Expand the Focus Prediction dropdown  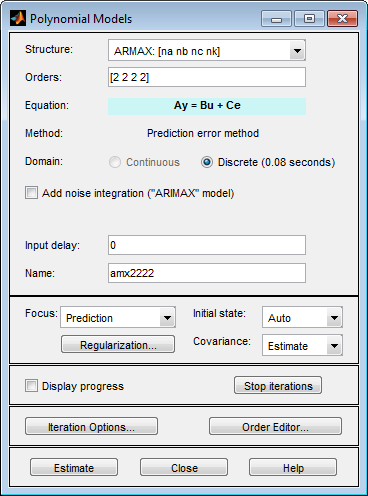[118, 317]
